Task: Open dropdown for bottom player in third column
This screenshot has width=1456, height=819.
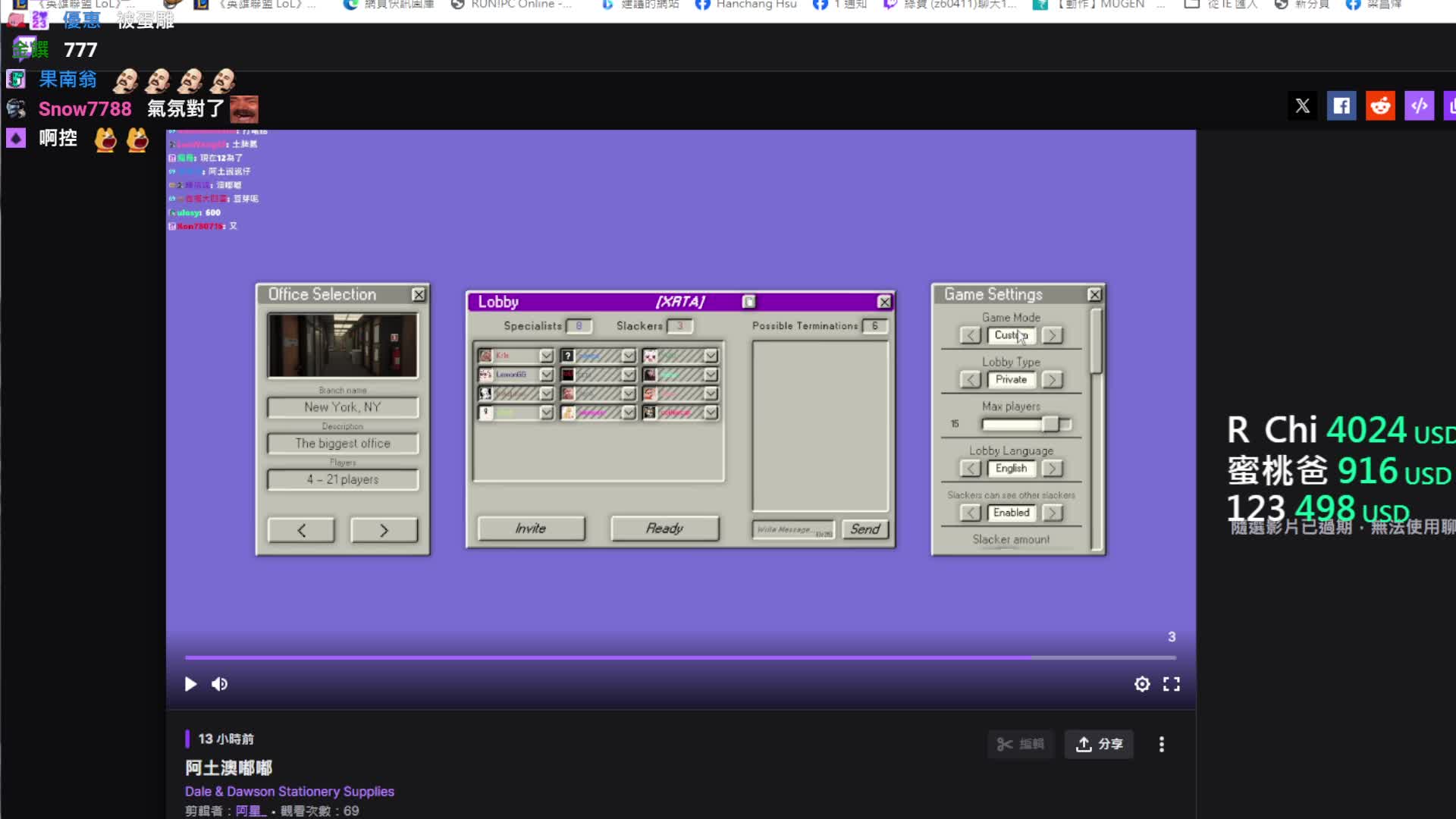Action: 710,413
